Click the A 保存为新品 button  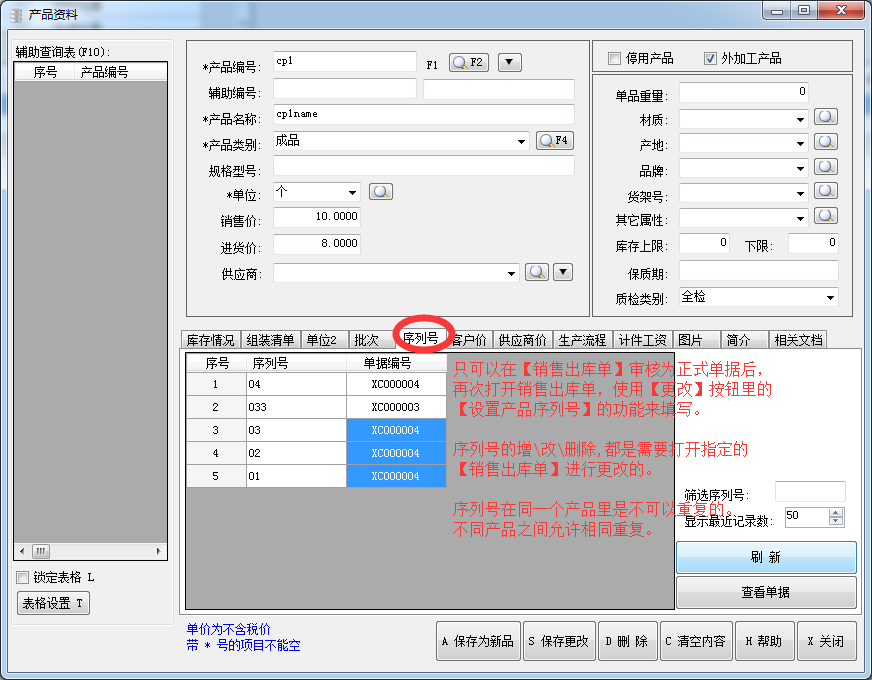coord(478,641)
